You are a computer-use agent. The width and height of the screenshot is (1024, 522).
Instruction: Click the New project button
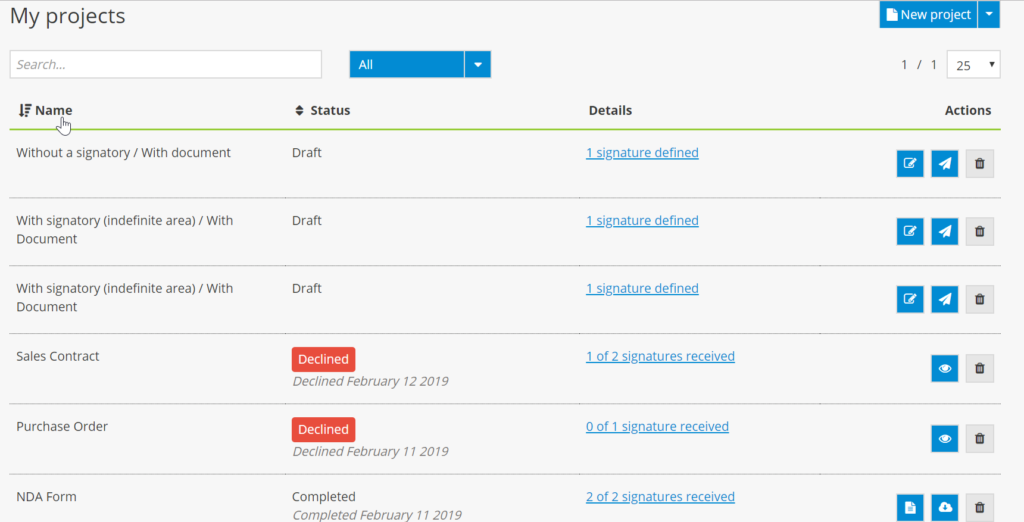point(928,14)
